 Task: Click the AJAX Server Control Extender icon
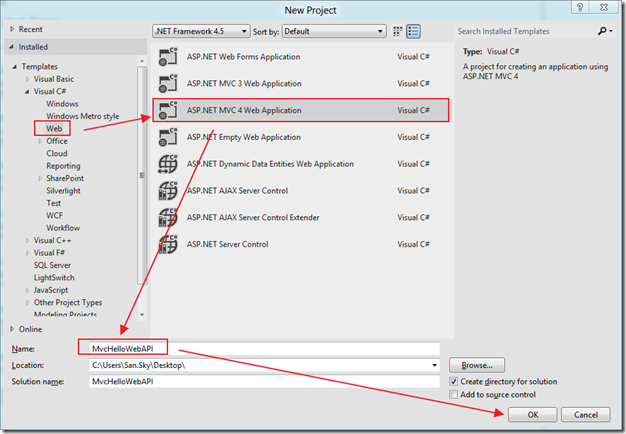pyautogui.click(x=168, y=217)
